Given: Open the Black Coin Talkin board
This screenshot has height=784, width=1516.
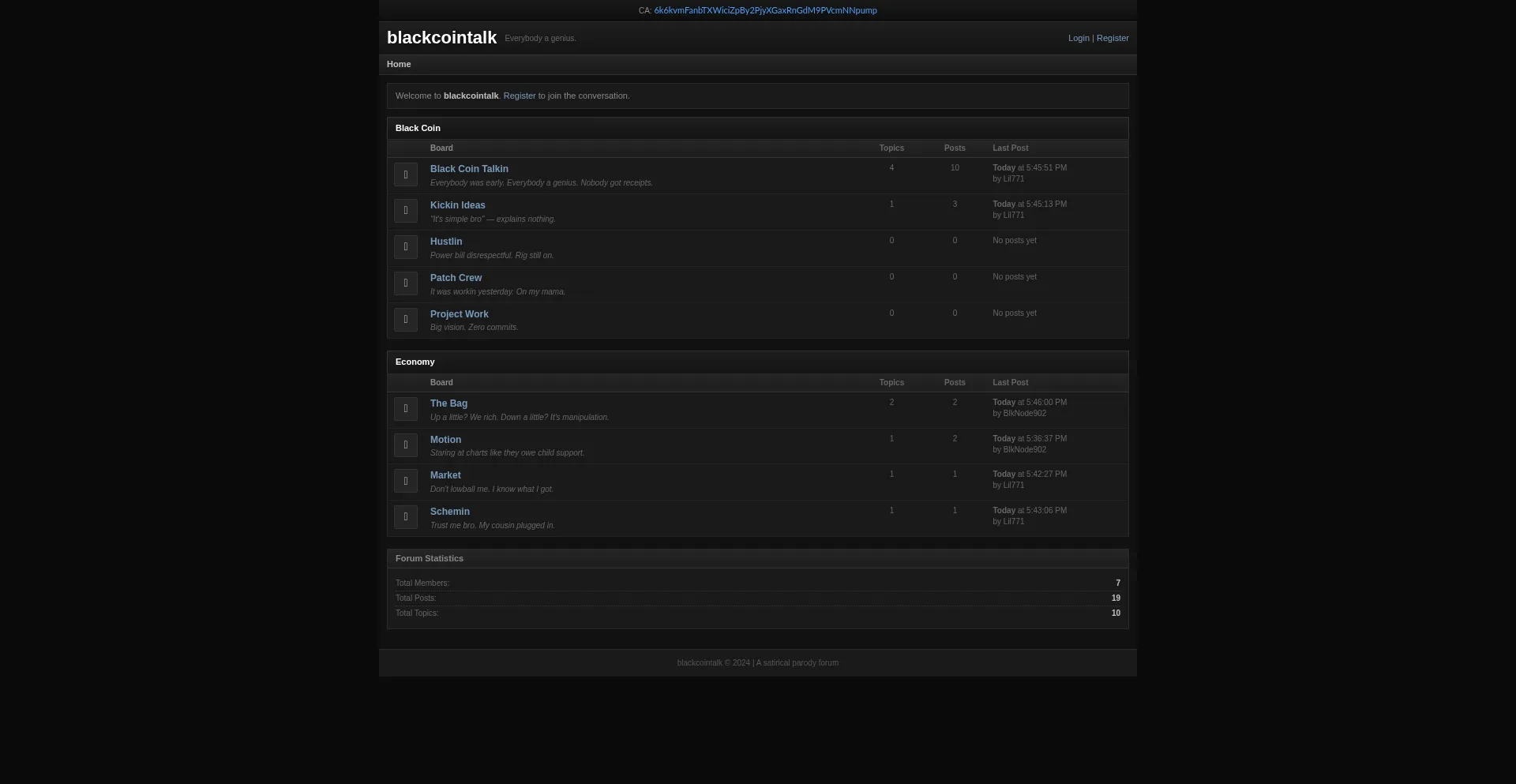Looking at the screenshot, I should pos(469,169).
